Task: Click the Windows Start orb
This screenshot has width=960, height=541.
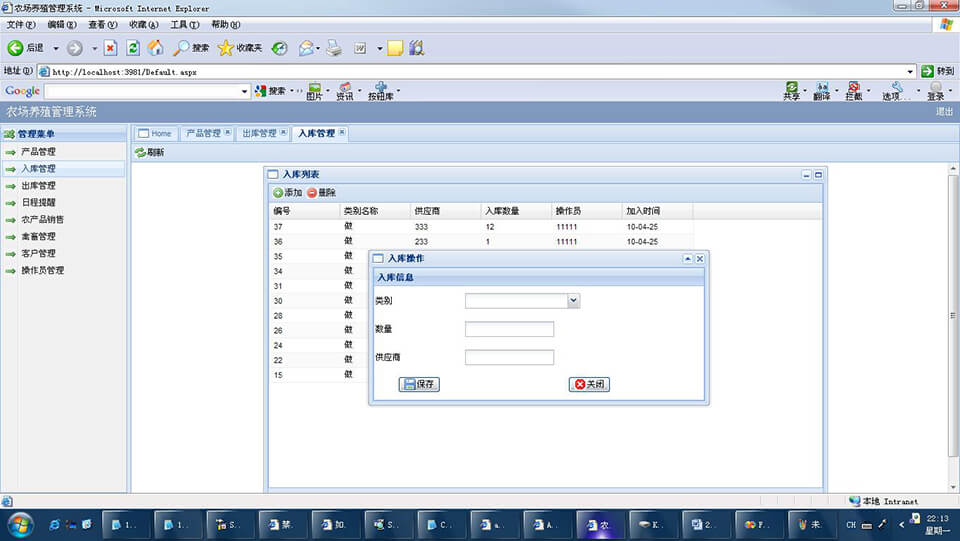Action: click(20, 525)
